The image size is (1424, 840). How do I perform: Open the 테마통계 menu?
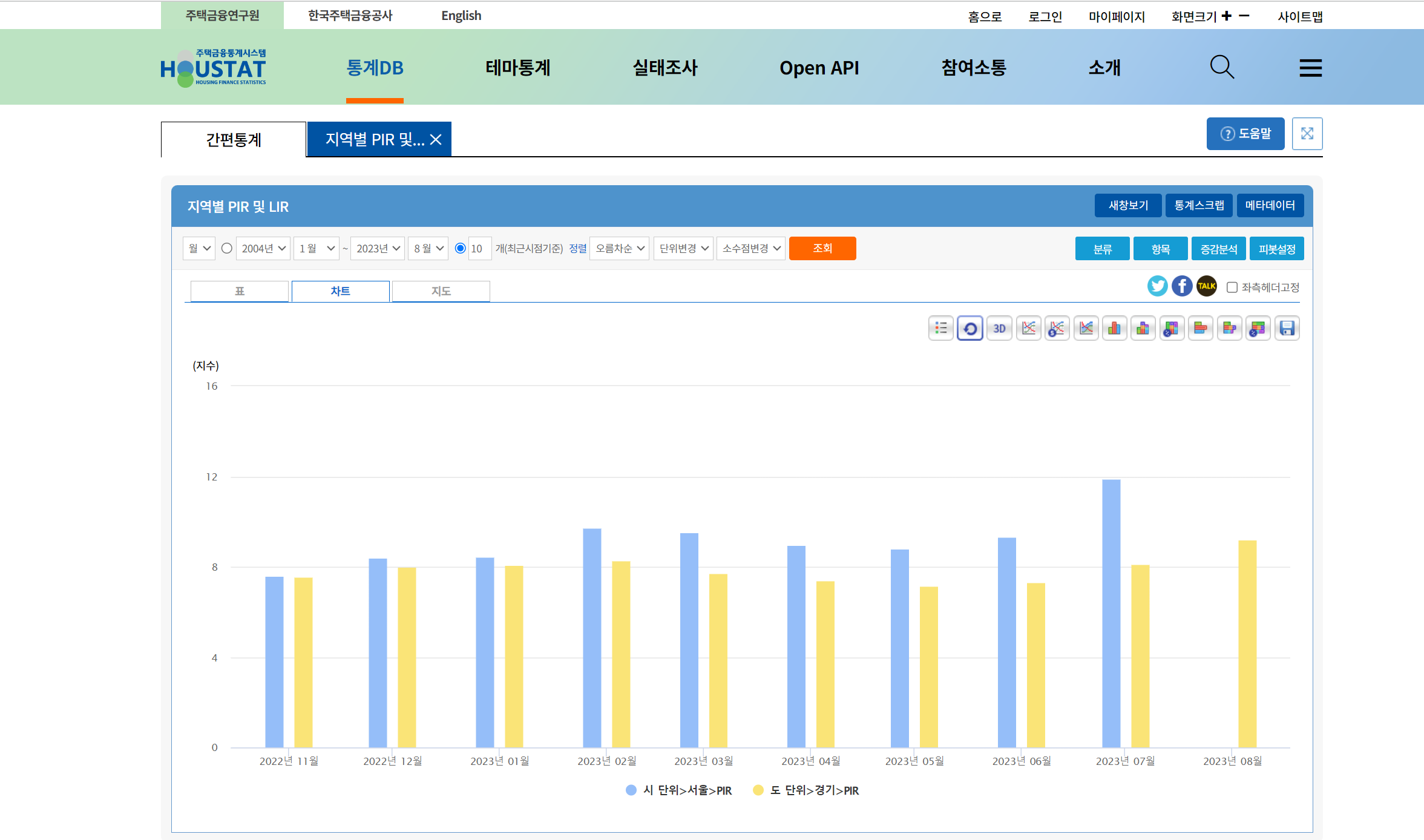517,68
